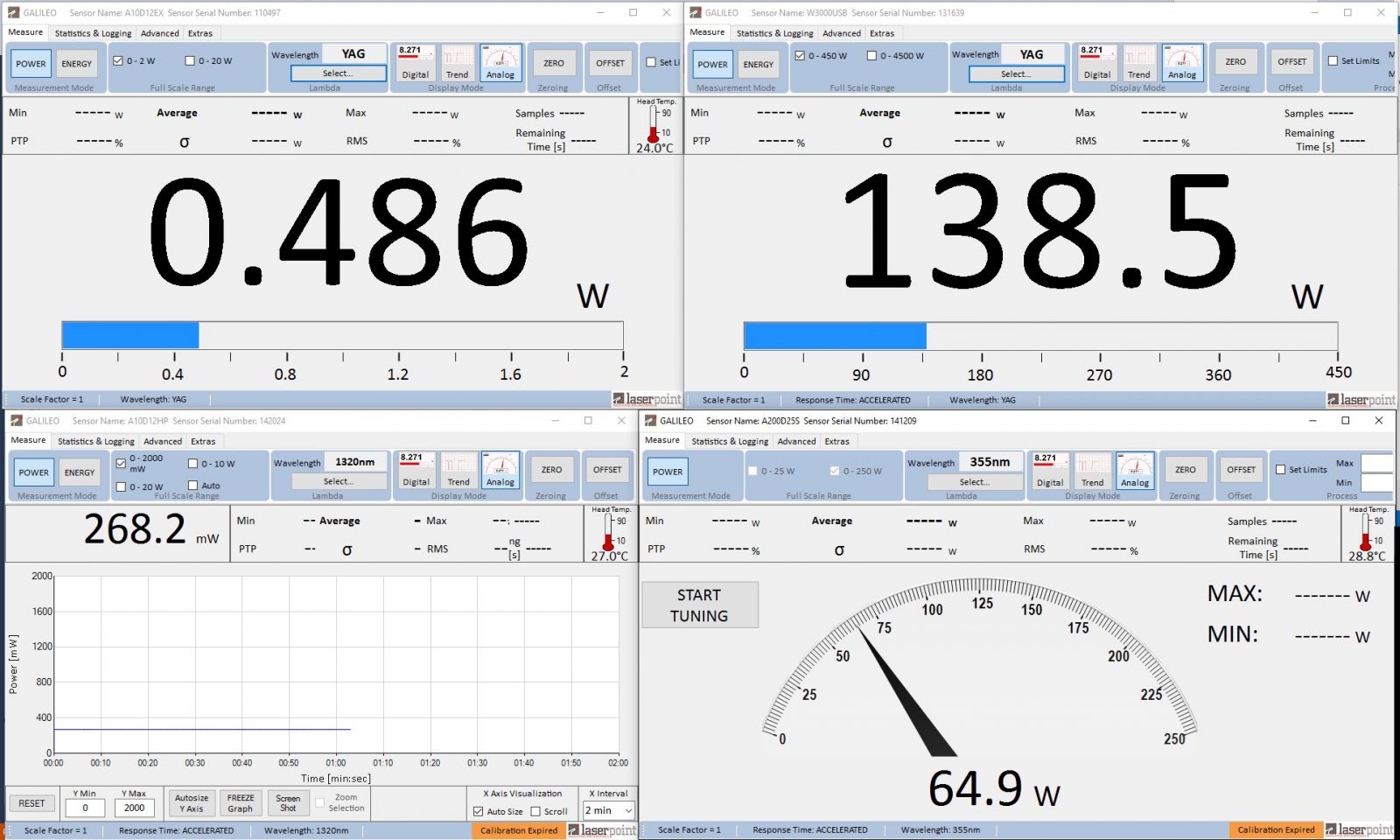Select Digital display mode in A10D12EX window
This screenshot has width=1400, height=840.
point(415,62)
